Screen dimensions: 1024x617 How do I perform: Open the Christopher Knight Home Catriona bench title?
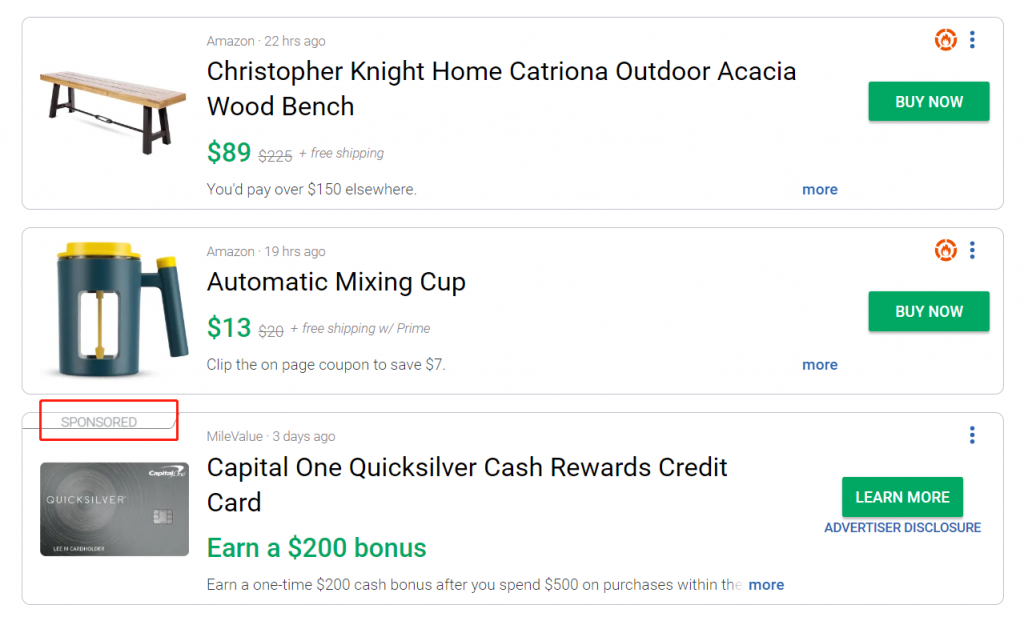(x=501, y=89)
